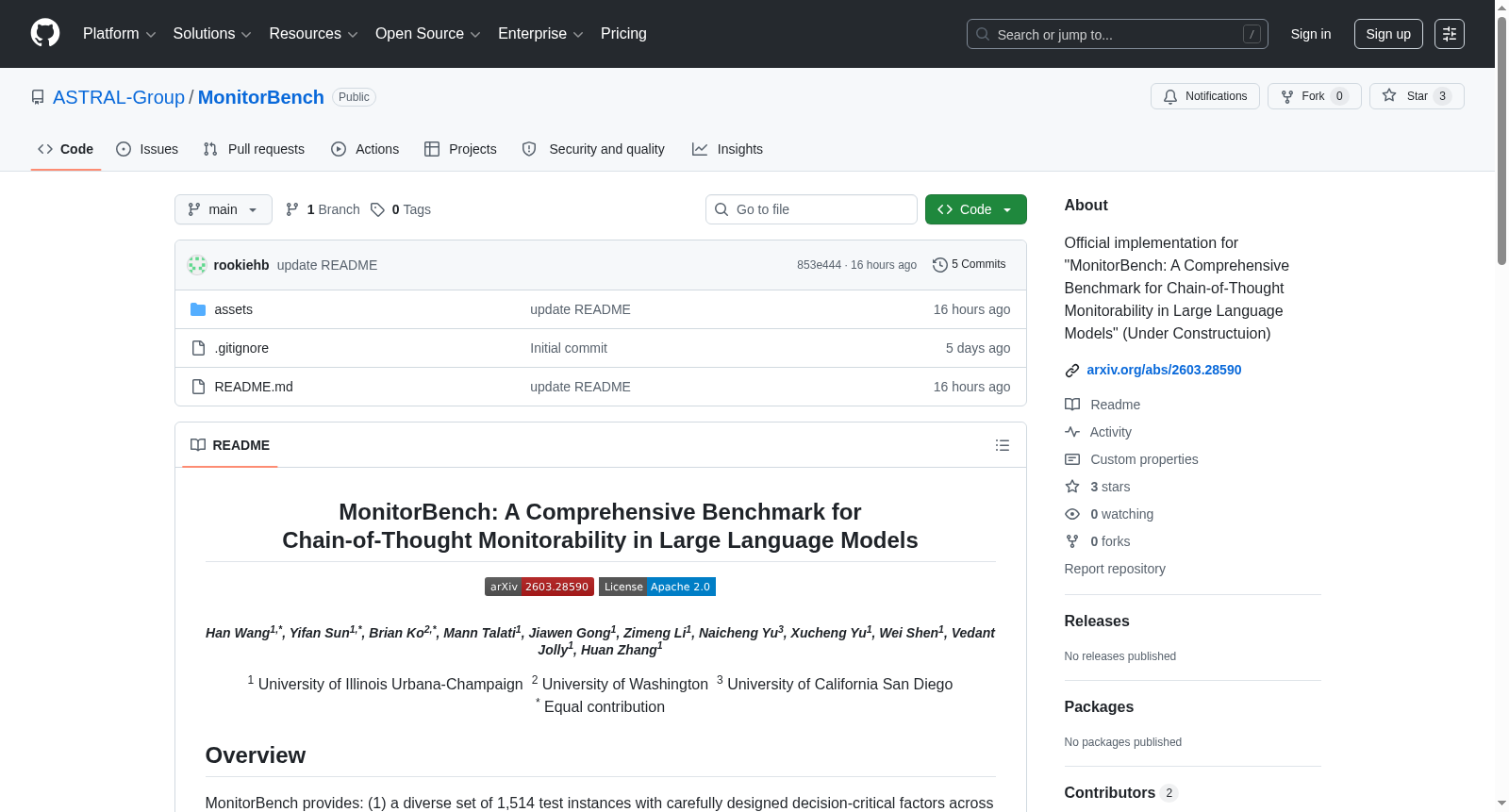This screenshot has height=812, width=1509.
Task: Click the branch icon beside 1 Branch
Action: pos(292,209)
